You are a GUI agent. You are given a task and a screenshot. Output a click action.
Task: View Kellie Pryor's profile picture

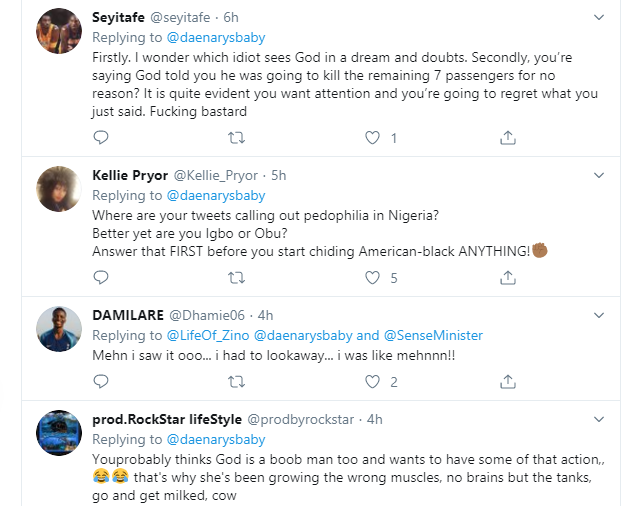click(x=58, y=191)
